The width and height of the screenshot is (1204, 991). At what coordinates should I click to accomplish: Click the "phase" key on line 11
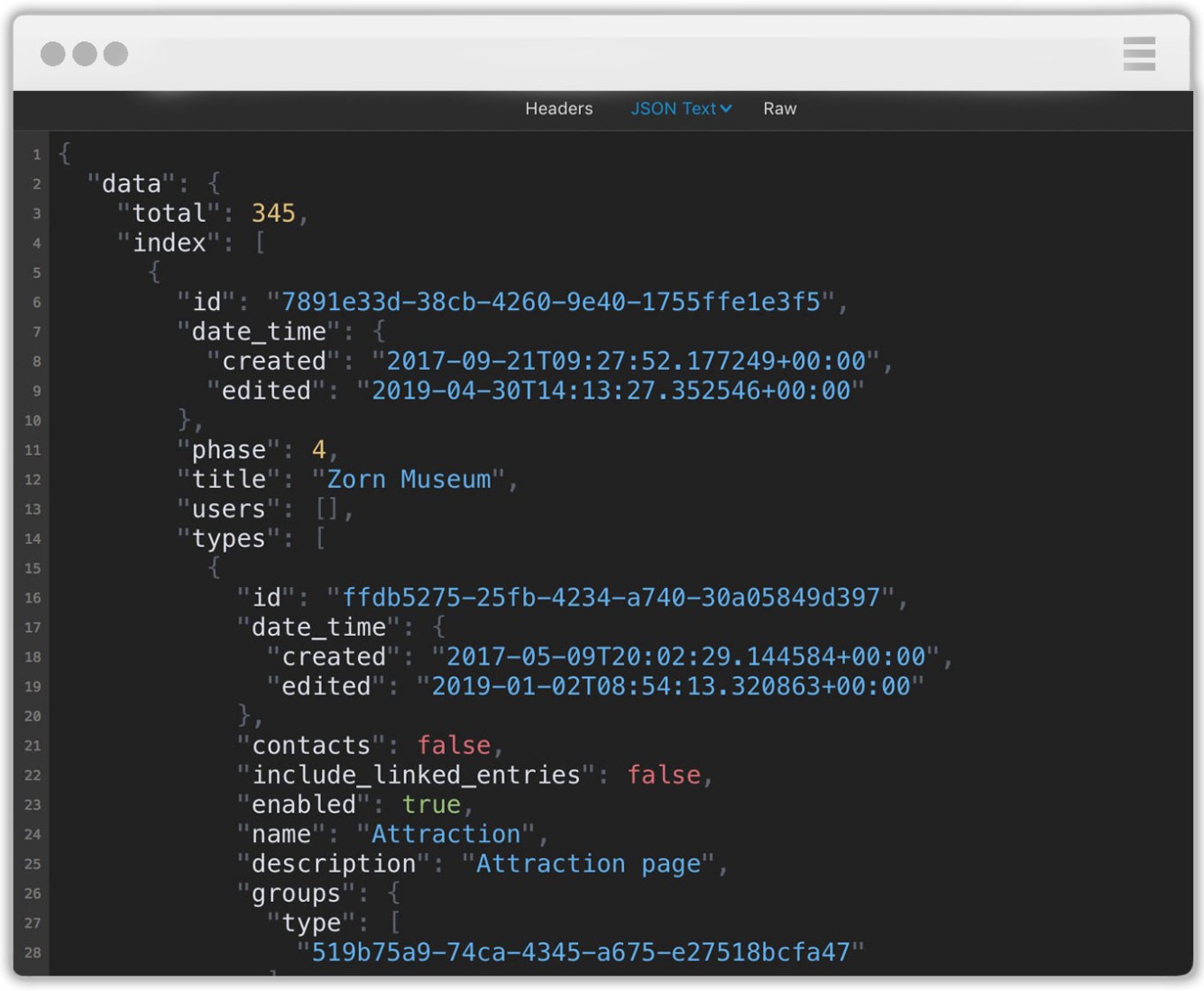tap(228, 450)
